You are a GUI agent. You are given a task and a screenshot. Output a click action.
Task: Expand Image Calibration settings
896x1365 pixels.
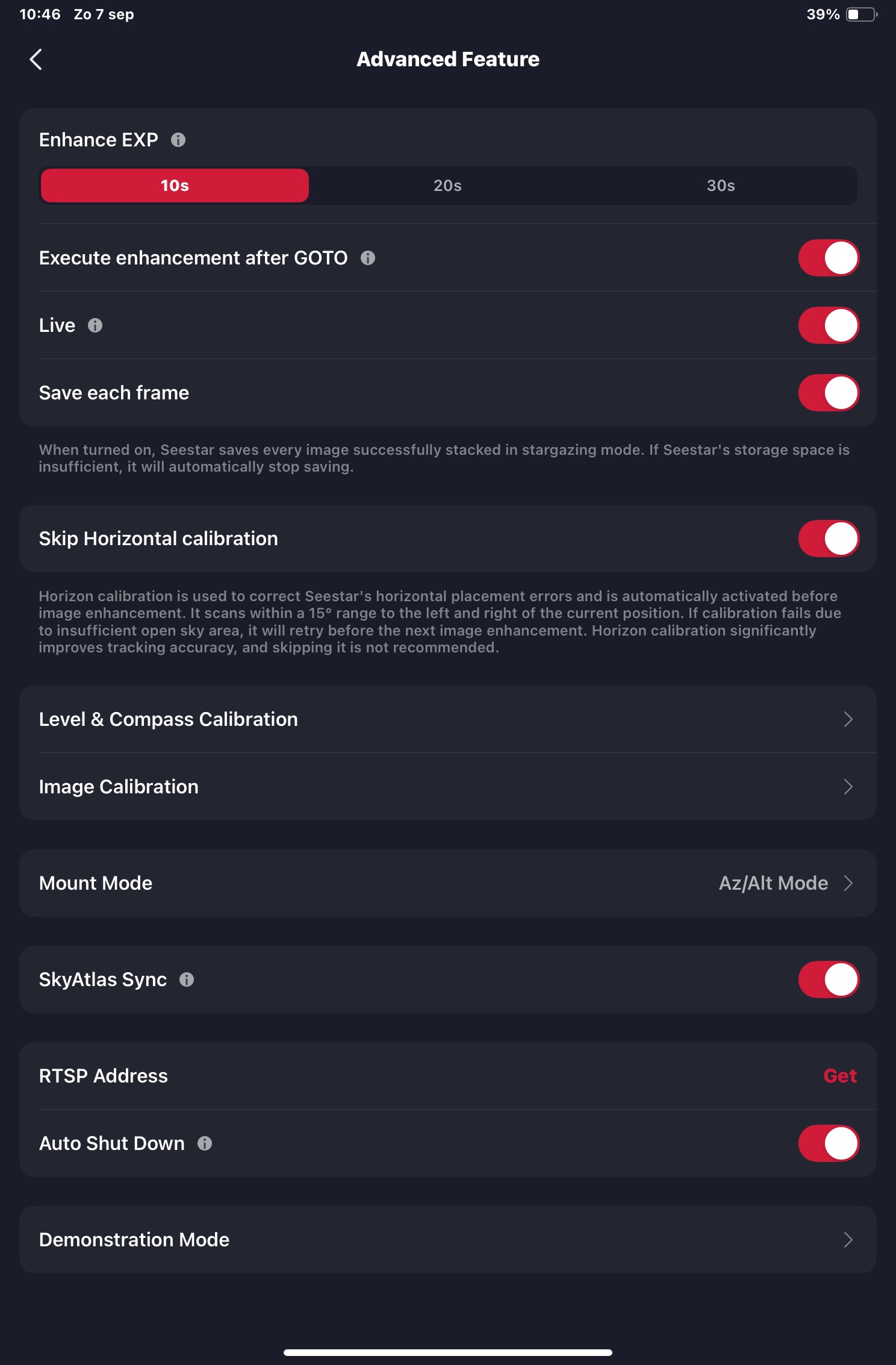[848, 787]
